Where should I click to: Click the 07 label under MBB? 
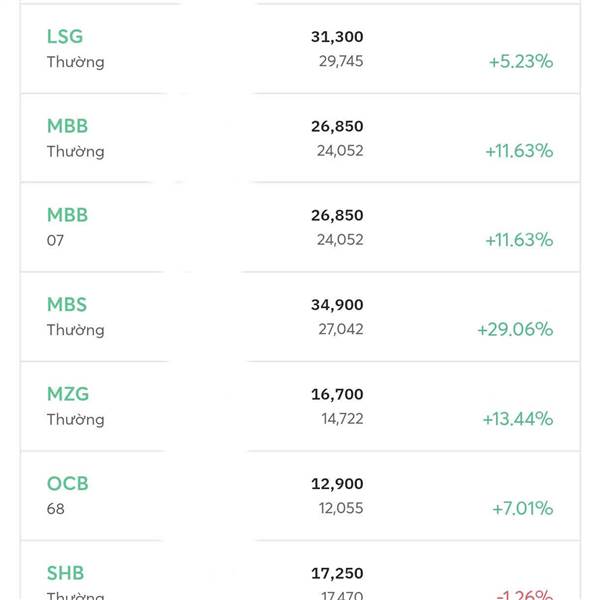tap(55, 241)
